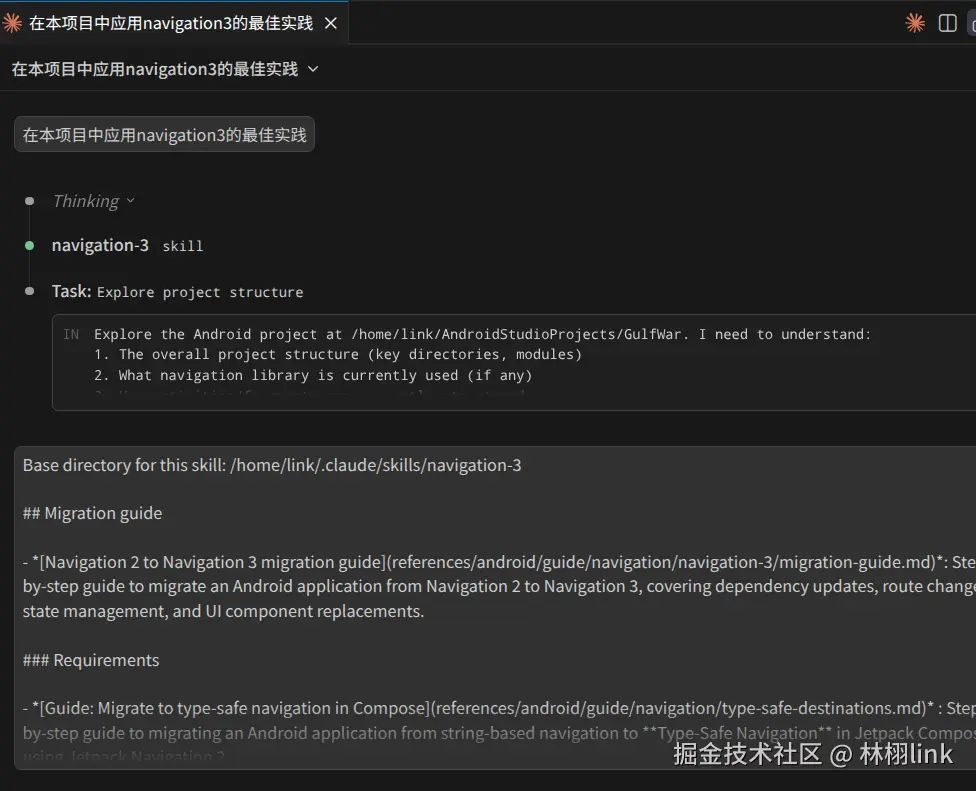Click the 'Explore the Android project' input line
The height and width of the screenshot is (791, 976).
(x=482, y=334)
